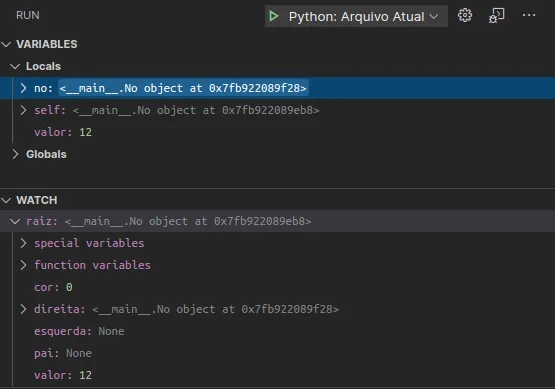Click the raiz object value text

click(x=188, y=221)
